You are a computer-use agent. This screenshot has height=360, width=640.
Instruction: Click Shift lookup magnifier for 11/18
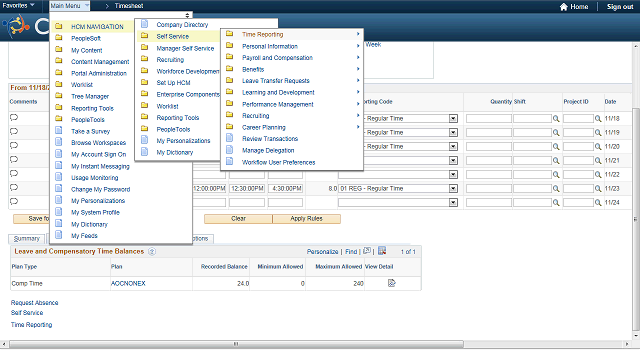[556, 119]
